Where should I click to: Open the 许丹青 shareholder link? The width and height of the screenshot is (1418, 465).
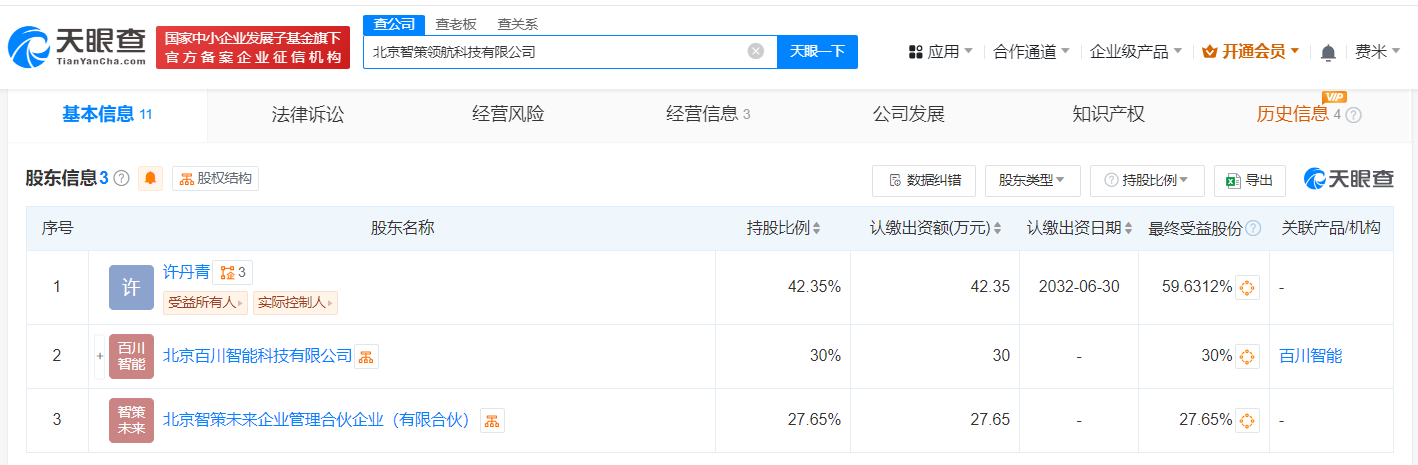coord(186,272)
